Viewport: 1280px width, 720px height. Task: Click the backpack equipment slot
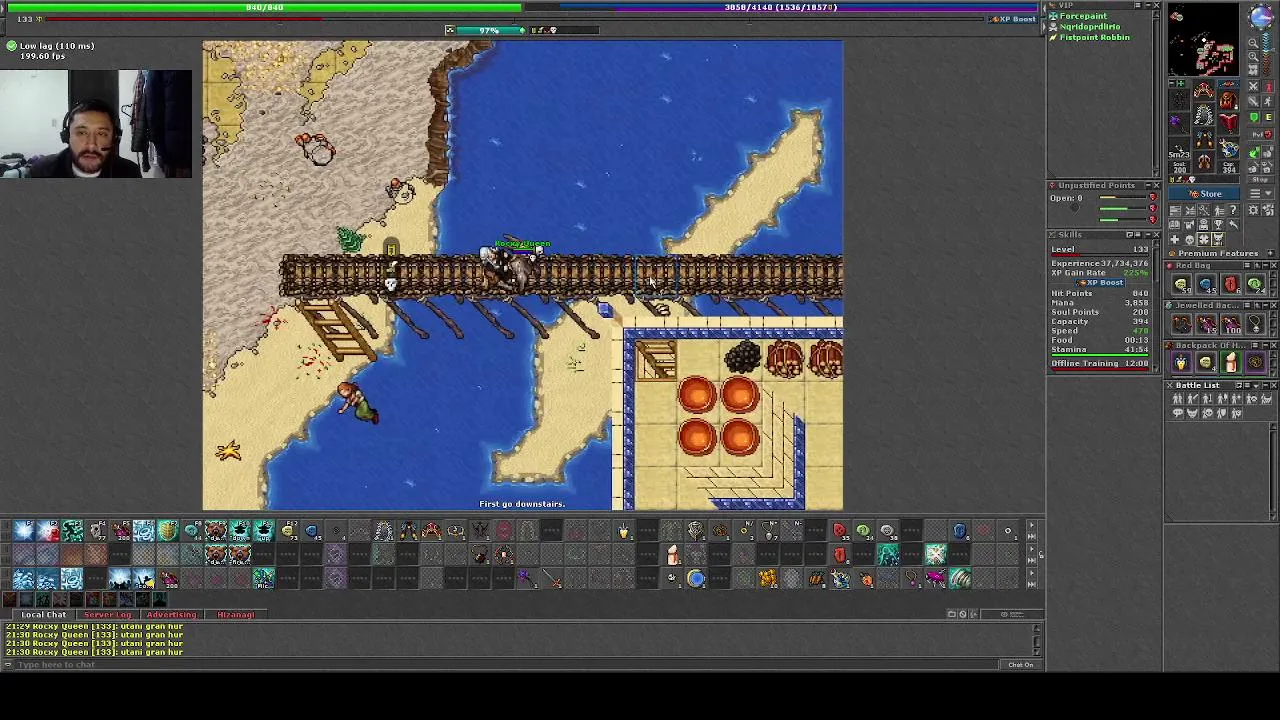coord(1229,99)
